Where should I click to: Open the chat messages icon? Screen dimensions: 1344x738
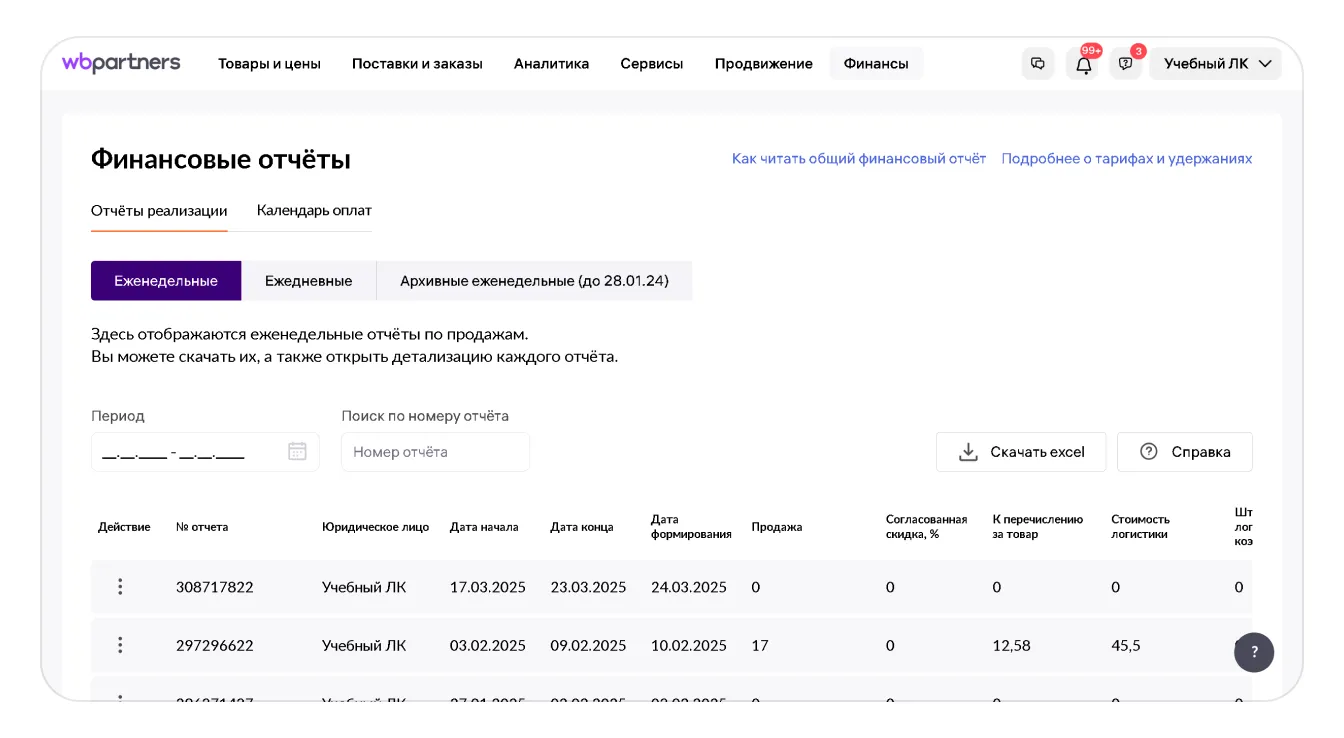(x=1038, y=64)
